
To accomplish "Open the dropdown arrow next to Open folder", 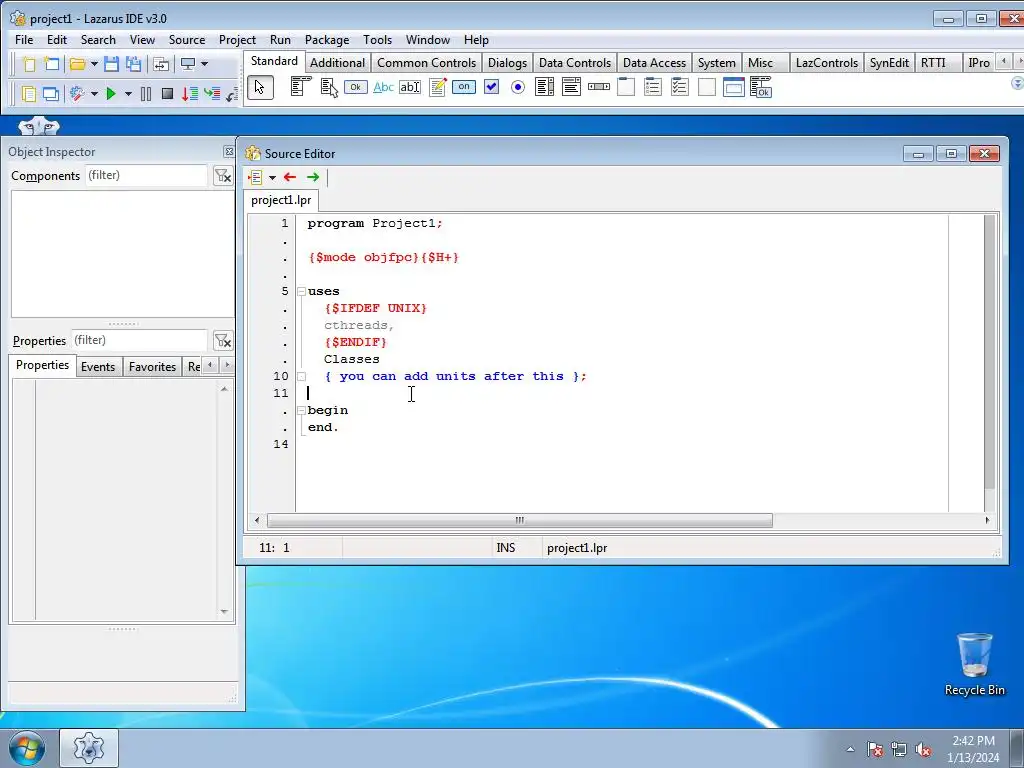I will click(x=94, y=64).
